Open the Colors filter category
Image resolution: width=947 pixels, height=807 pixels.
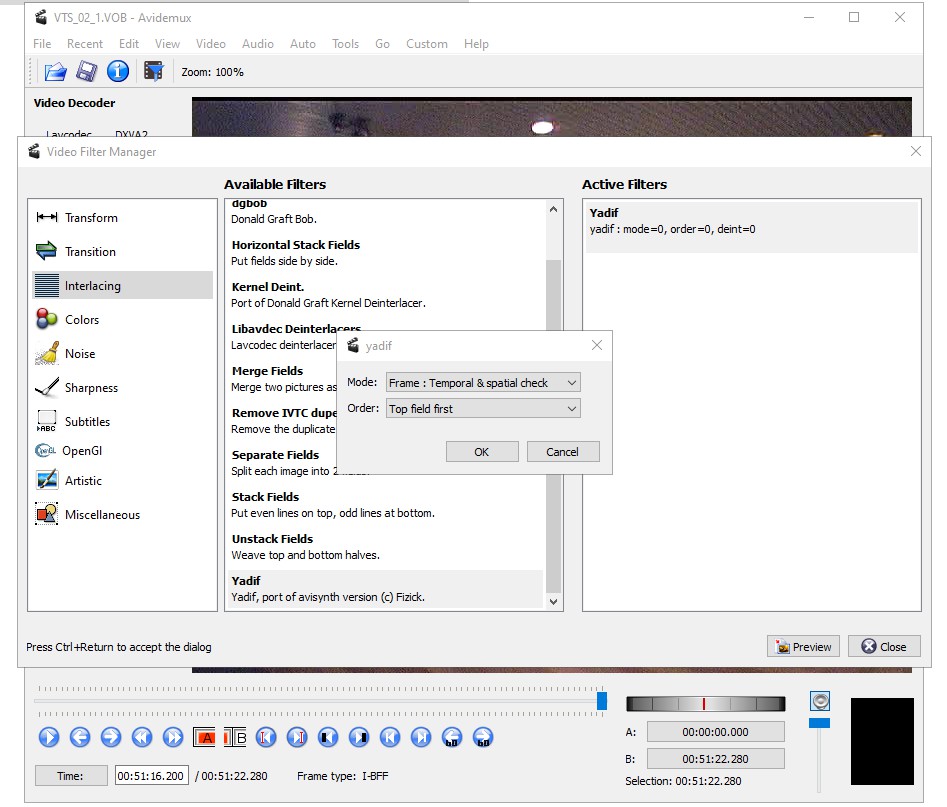coord(123,320)
